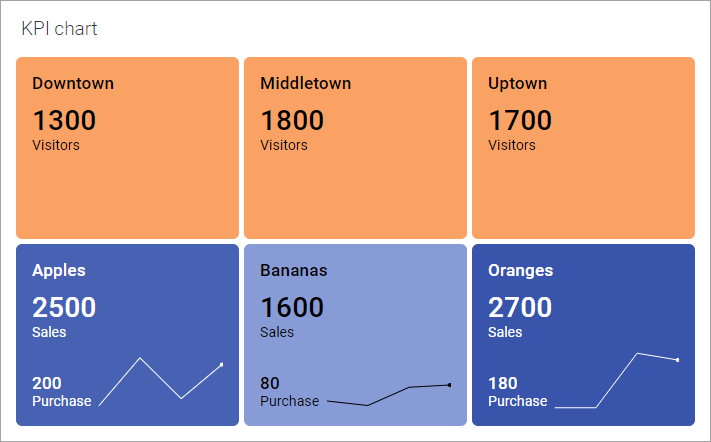Open the Oranges tile heading
Screen dimensions: 711x442
coord(520,271)
